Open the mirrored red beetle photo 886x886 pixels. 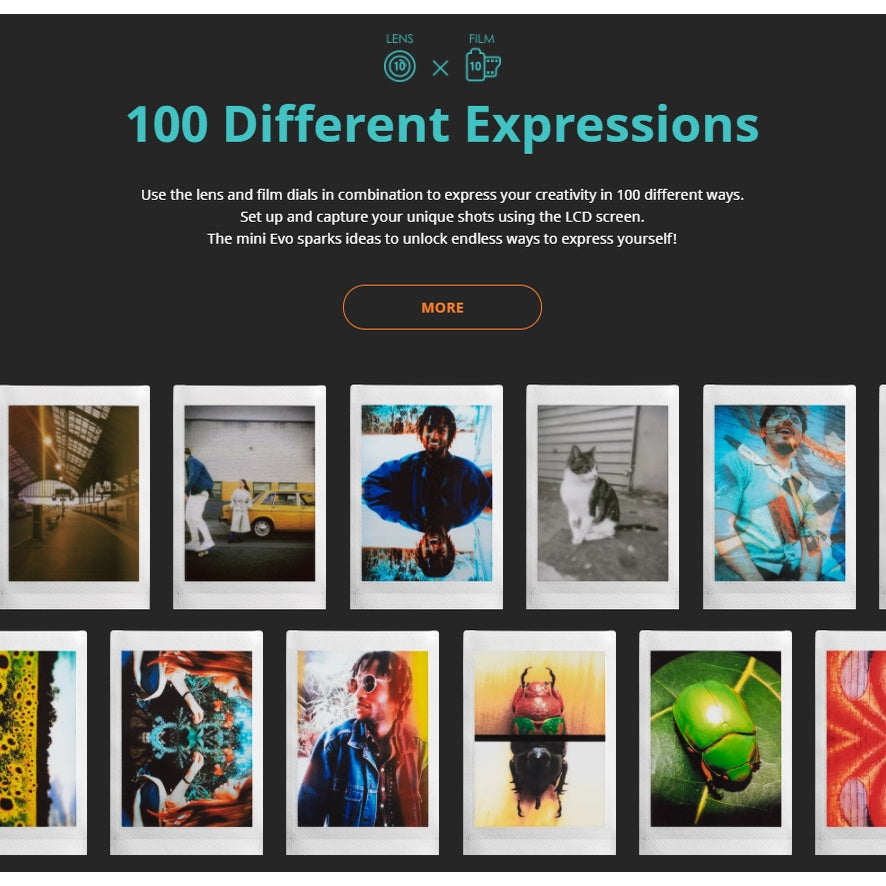click(x=539, y=742)
